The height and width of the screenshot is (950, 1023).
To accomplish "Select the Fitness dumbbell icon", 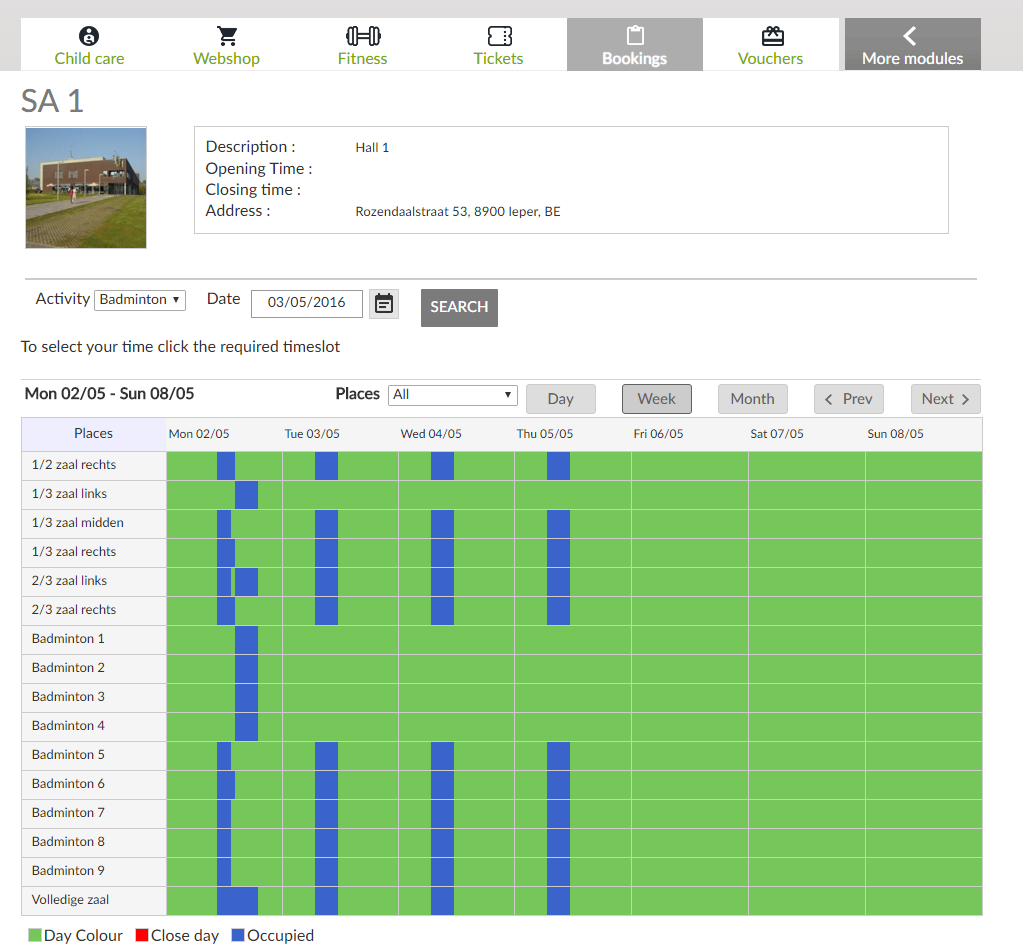I will [x=363, y=37].
